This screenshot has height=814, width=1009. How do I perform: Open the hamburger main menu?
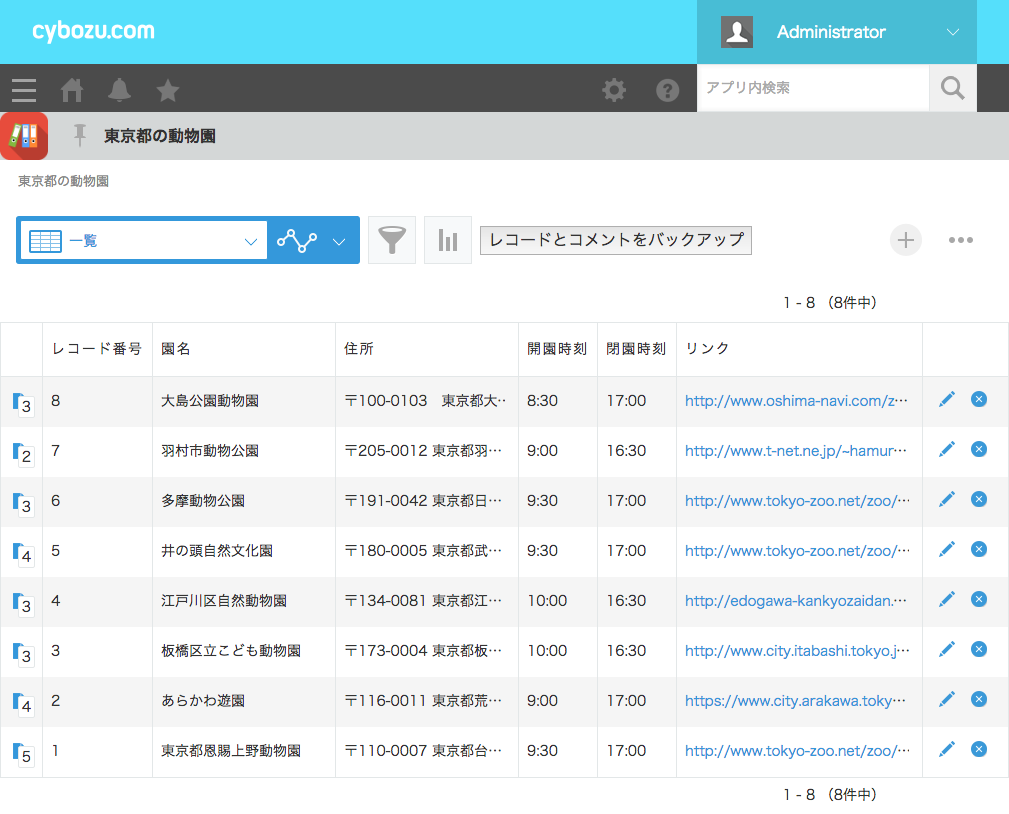coord(24,90)
